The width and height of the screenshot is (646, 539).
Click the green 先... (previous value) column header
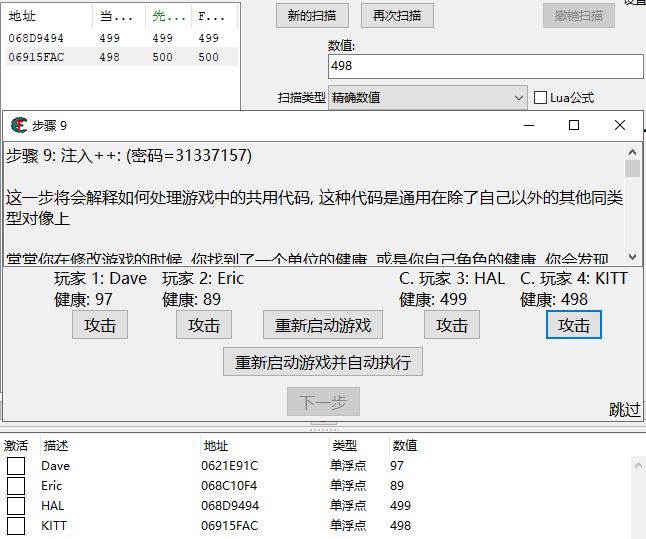[169, 16]
